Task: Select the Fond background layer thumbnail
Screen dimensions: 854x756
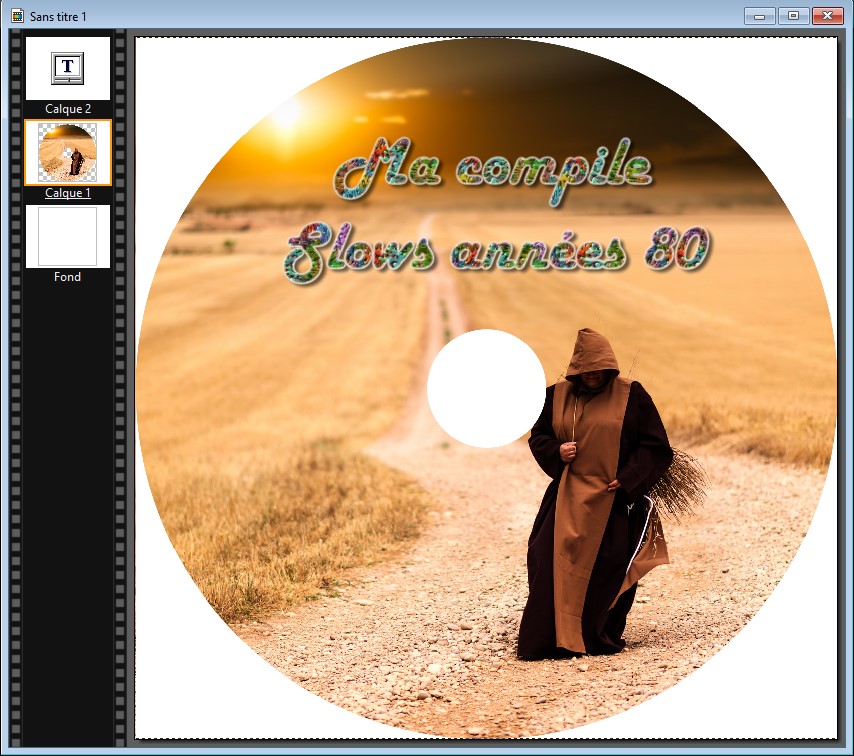Action: click(x=67, y=237)
